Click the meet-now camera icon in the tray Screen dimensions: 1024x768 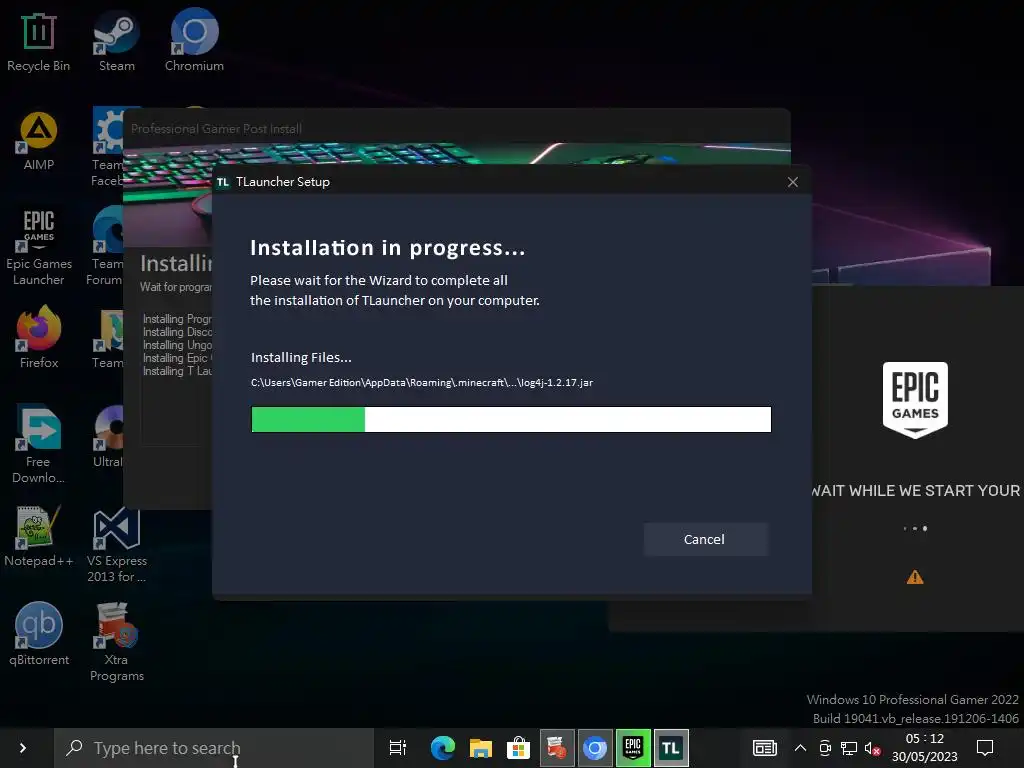coord(825,748)
